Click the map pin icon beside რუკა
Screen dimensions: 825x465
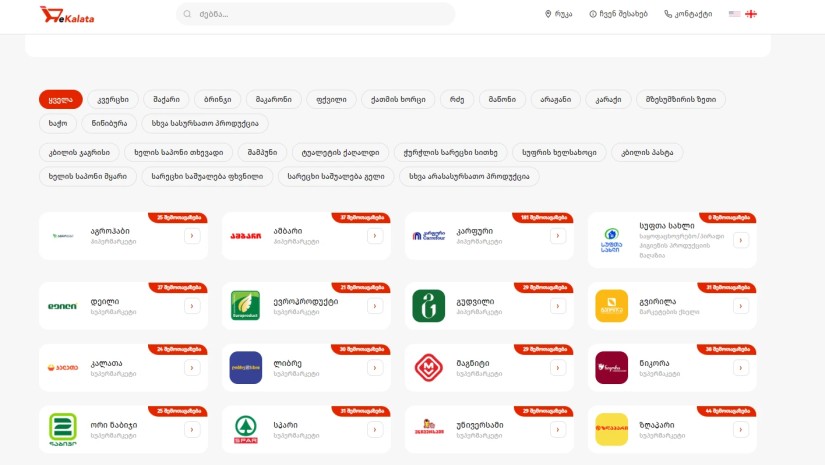click(x=548, y=14)
